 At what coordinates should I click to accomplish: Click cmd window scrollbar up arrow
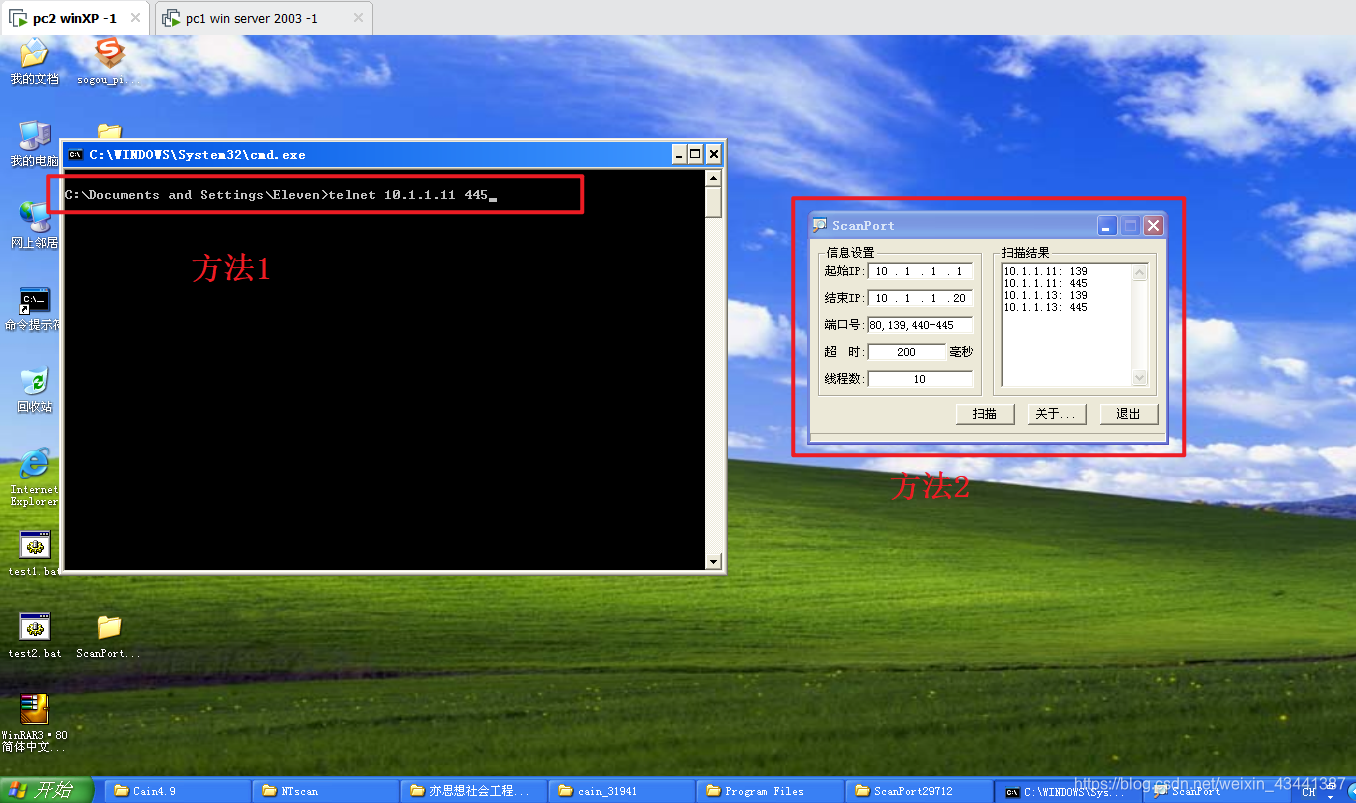pos(713,178)
